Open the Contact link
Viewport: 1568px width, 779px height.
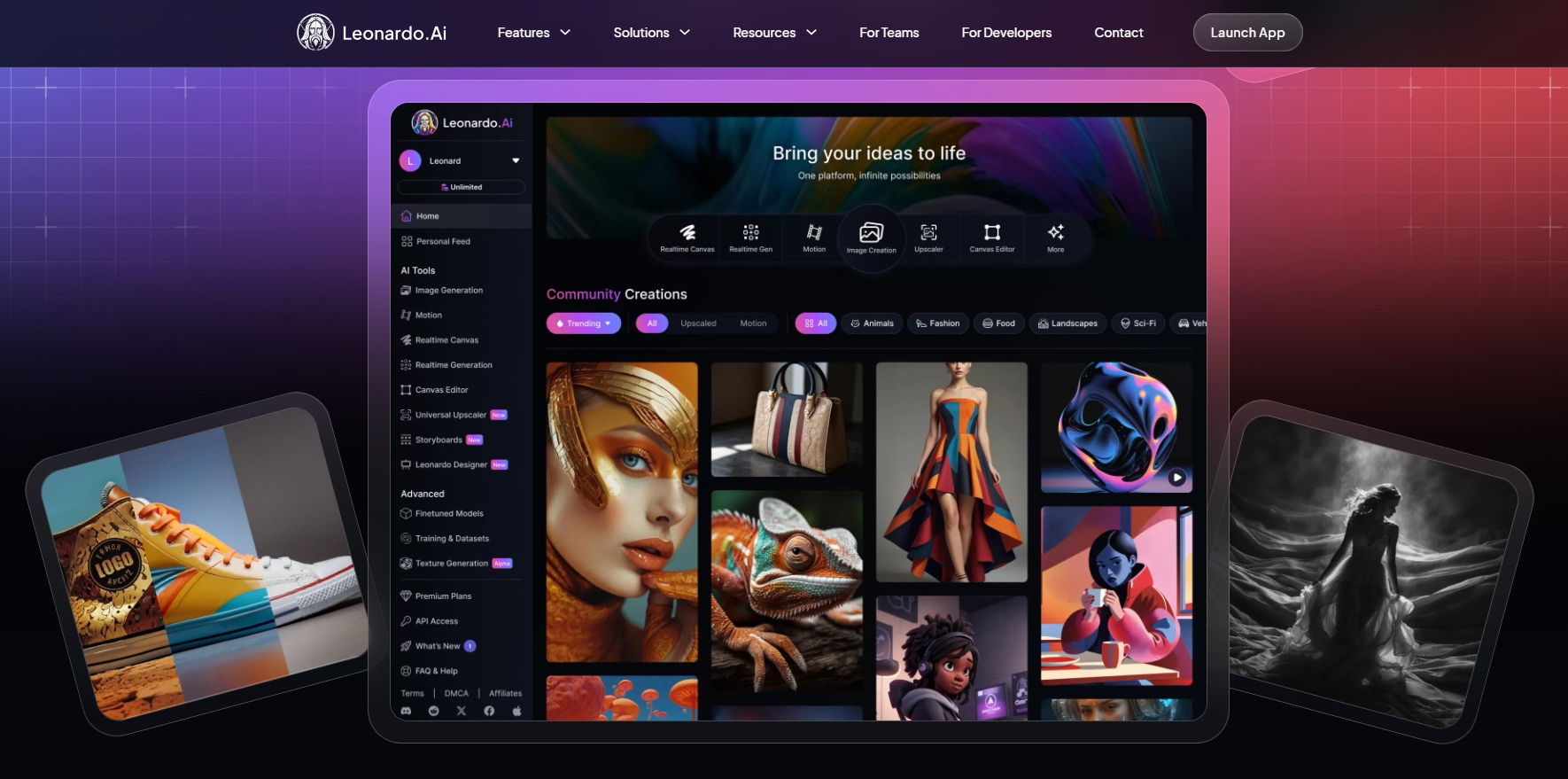pos(1118,33)
